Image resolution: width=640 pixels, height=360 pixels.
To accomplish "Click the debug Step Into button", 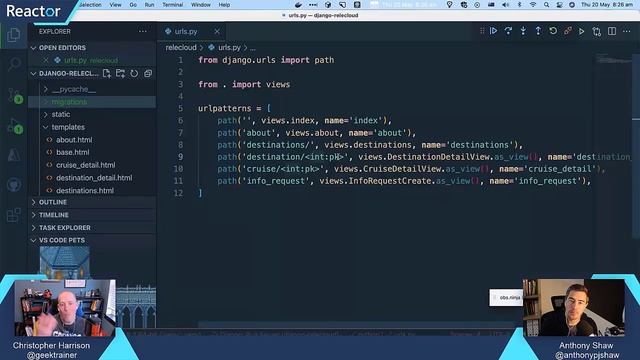I will (x=523, y=31).
